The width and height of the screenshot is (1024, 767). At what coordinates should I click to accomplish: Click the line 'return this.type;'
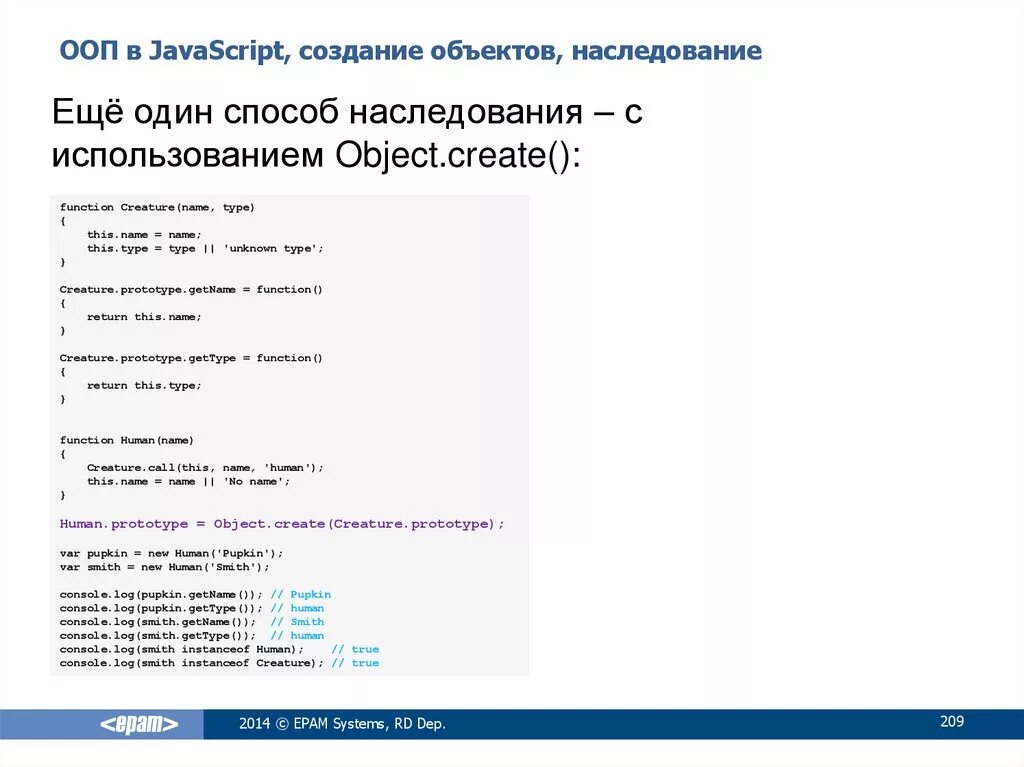point(144,385)
